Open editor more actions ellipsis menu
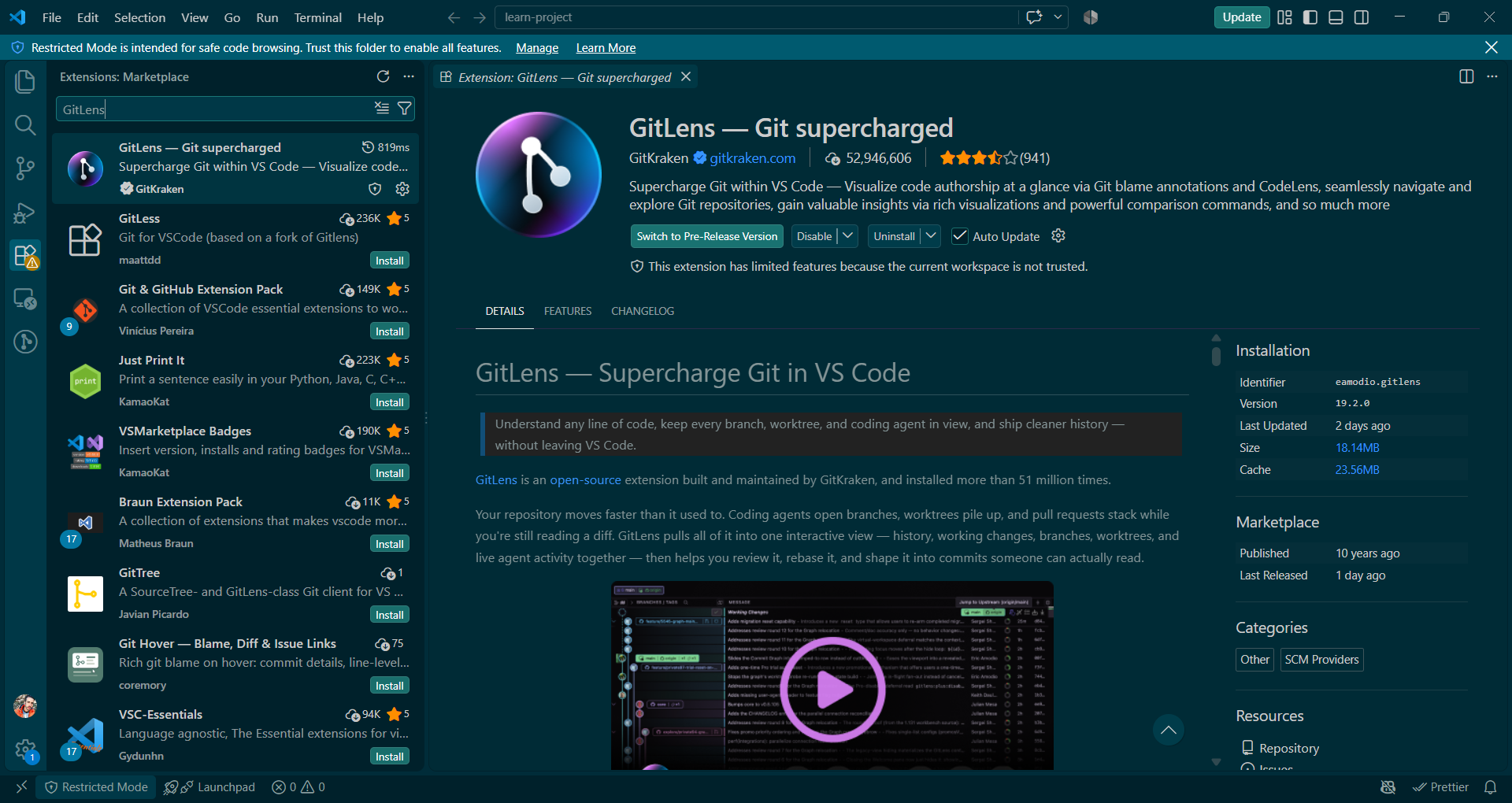The image size is (1512, 803). 1492,76
